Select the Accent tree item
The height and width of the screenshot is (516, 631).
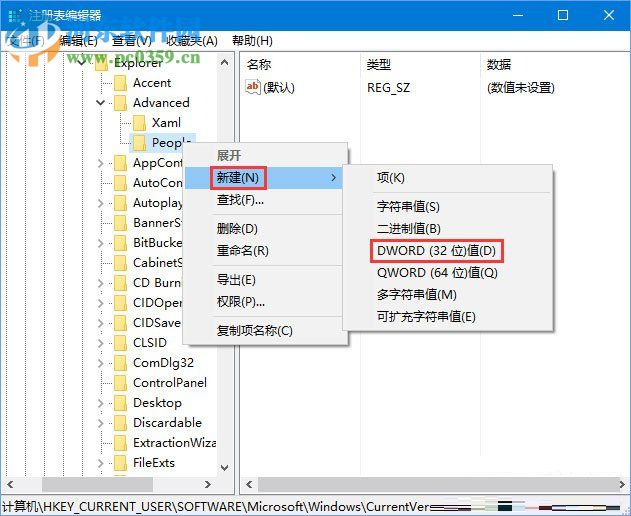point(152,83)
